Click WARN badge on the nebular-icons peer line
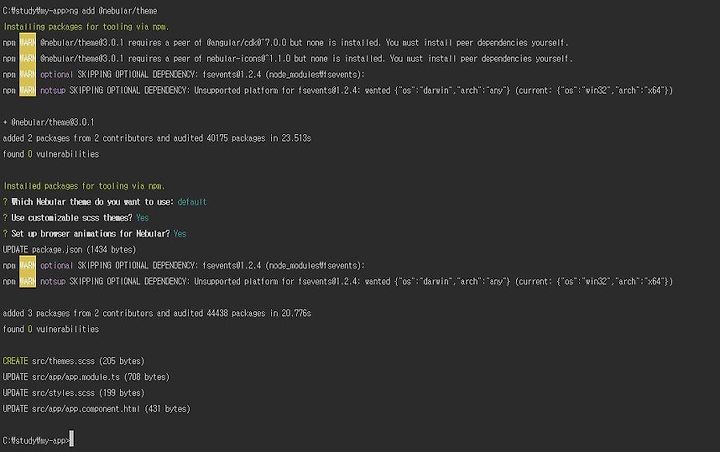Viewport: 720px width, 452px height. [x=28, y=58]
